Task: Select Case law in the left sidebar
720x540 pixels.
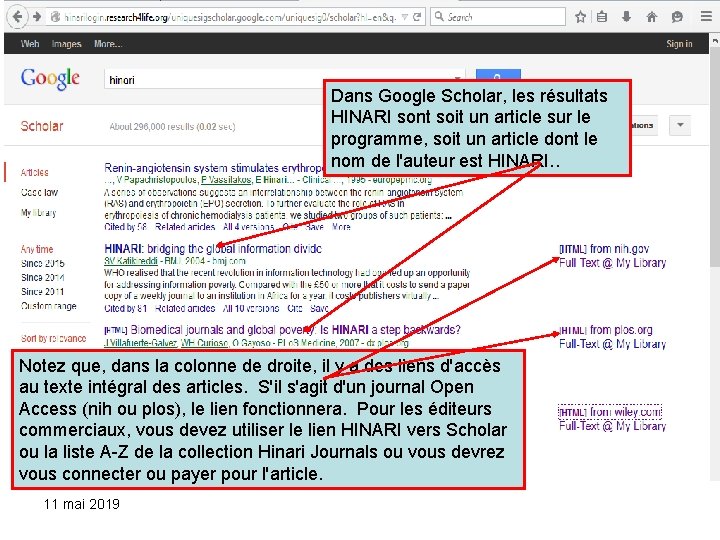Action: pos(39,192)
